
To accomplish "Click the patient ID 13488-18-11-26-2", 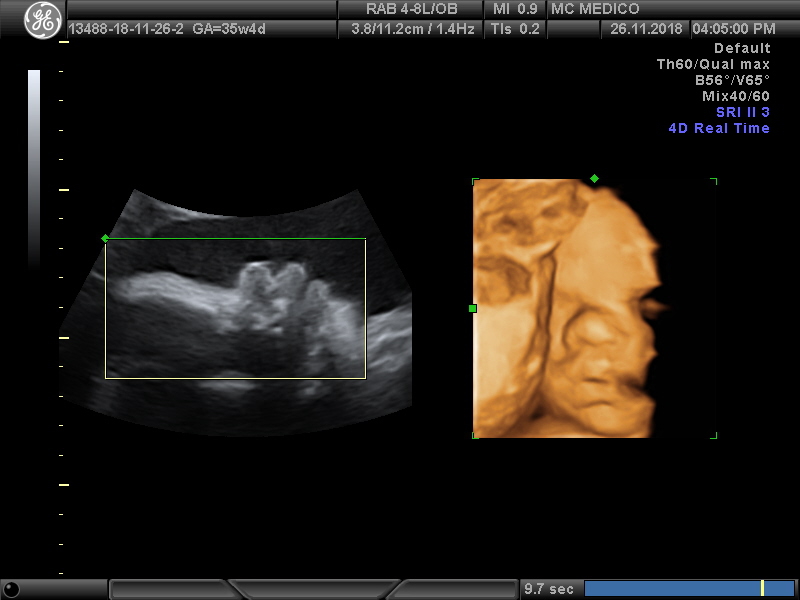I will (x=126, y=29).
